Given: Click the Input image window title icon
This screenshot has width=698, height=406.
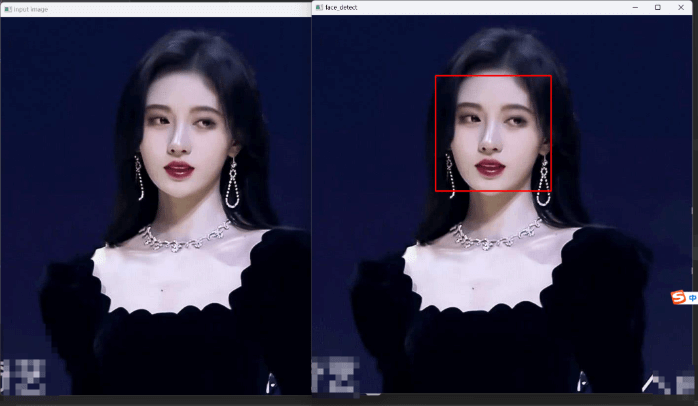Looking at the screenshot, I should [7, 8].
